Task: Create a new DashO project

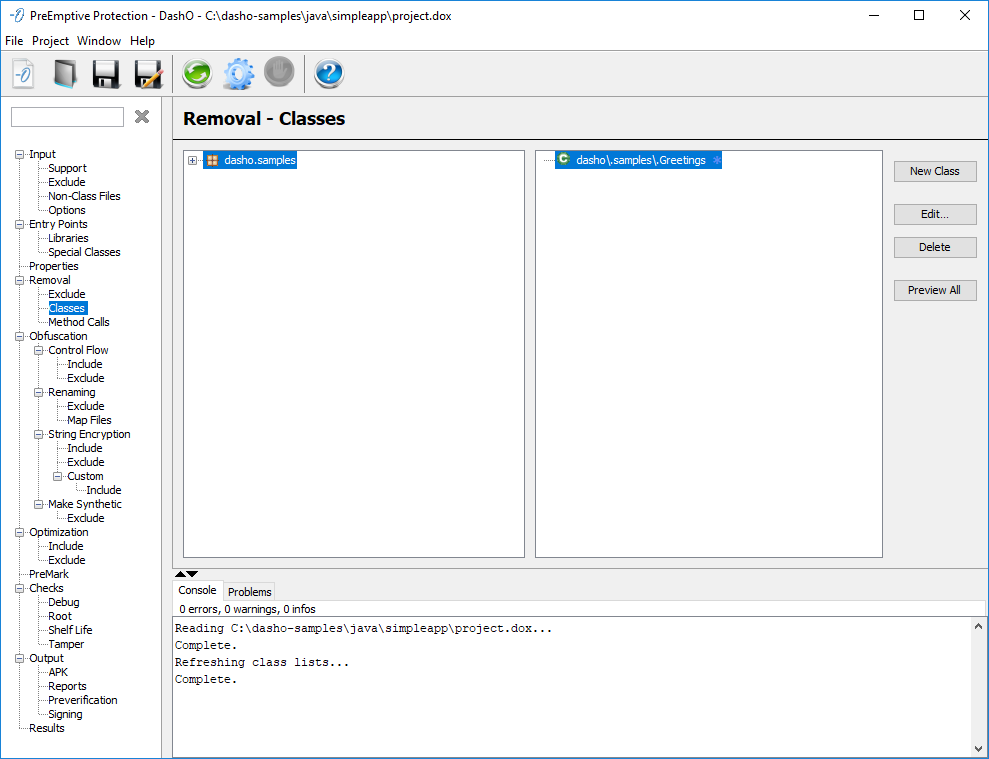Action: click(x=23, y=74)
